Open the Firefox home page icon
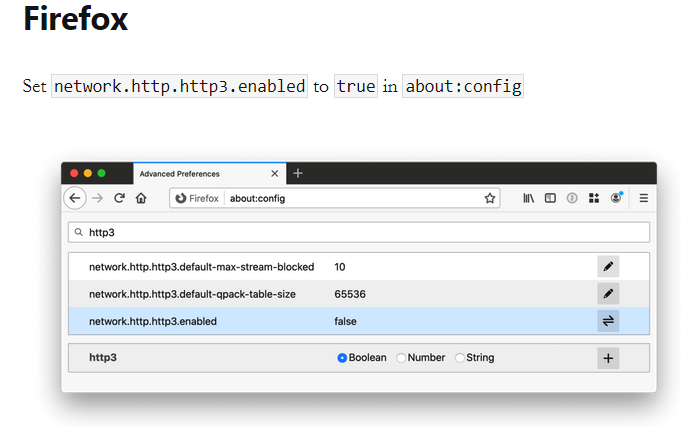 [x=141, y=198]
